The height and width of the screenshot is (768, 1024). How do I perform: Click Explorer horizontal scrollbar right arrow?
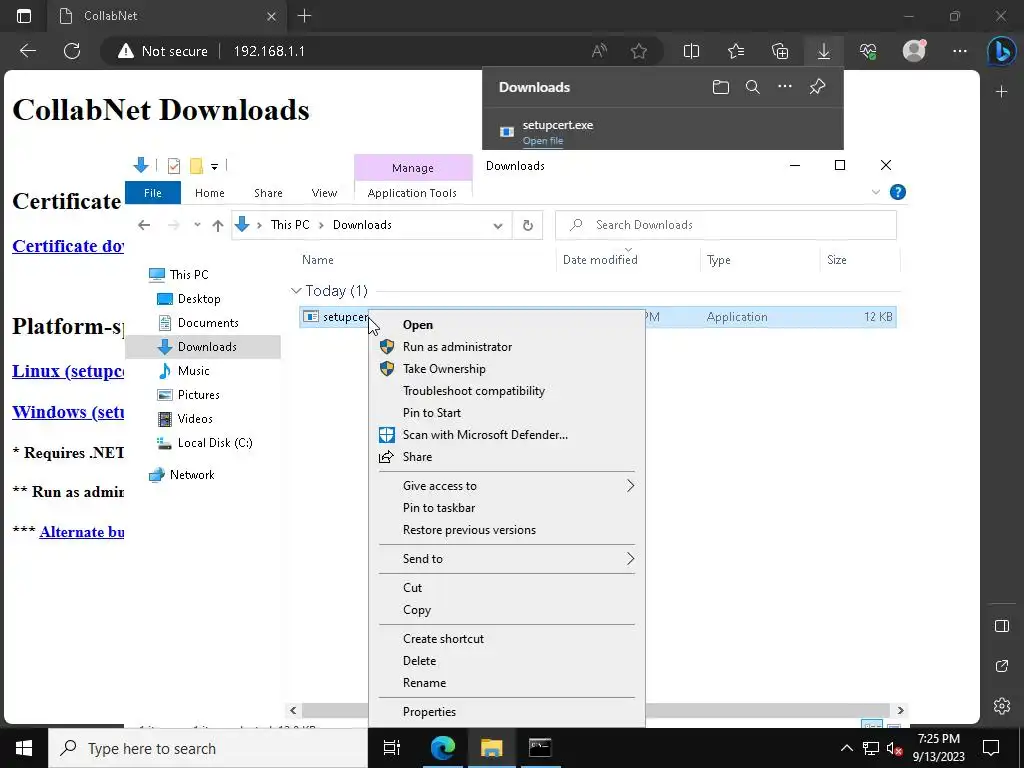pos(901,711)
